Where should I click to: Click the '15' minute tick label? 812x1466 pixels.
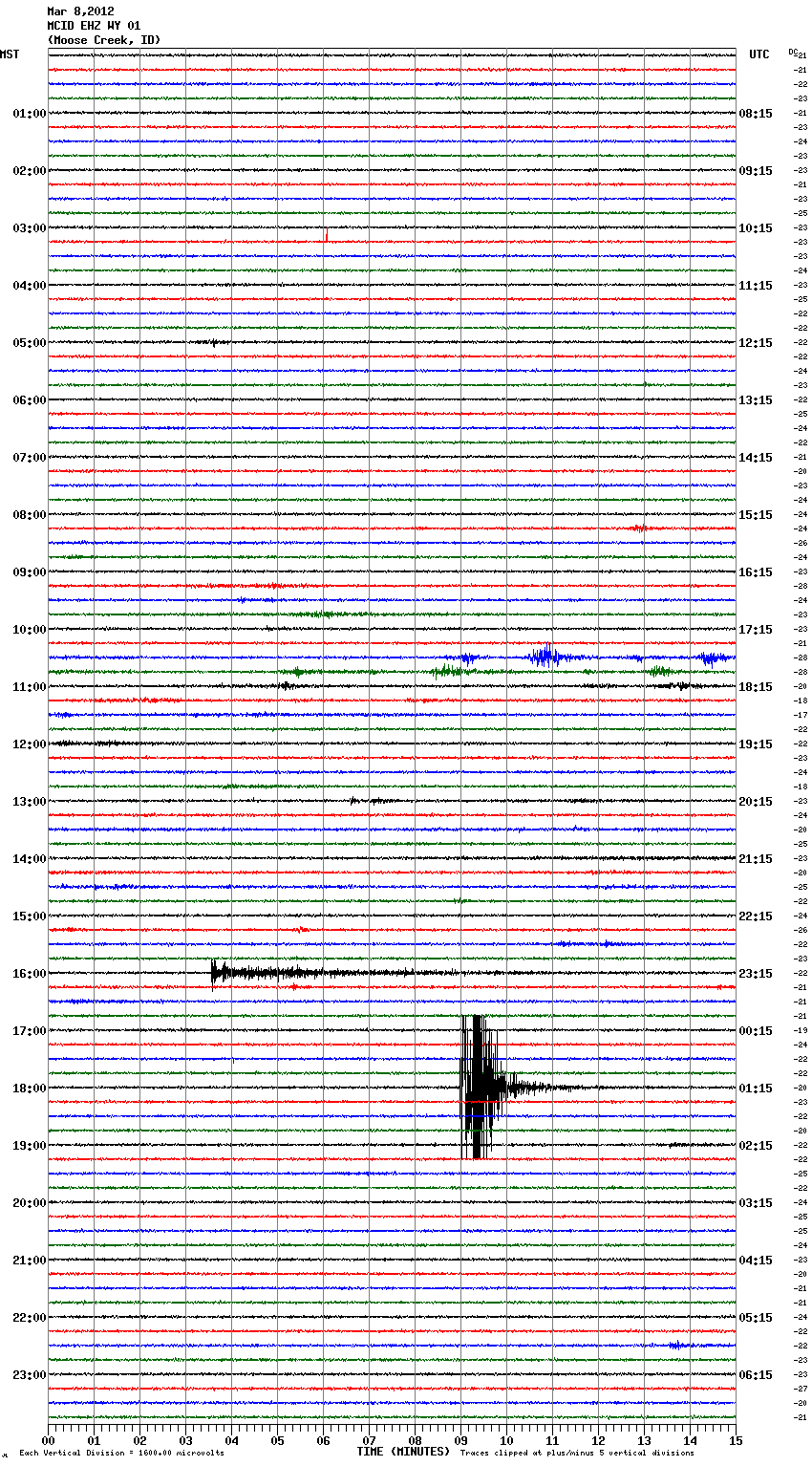pyautogui.click(x=736, y=1440)
